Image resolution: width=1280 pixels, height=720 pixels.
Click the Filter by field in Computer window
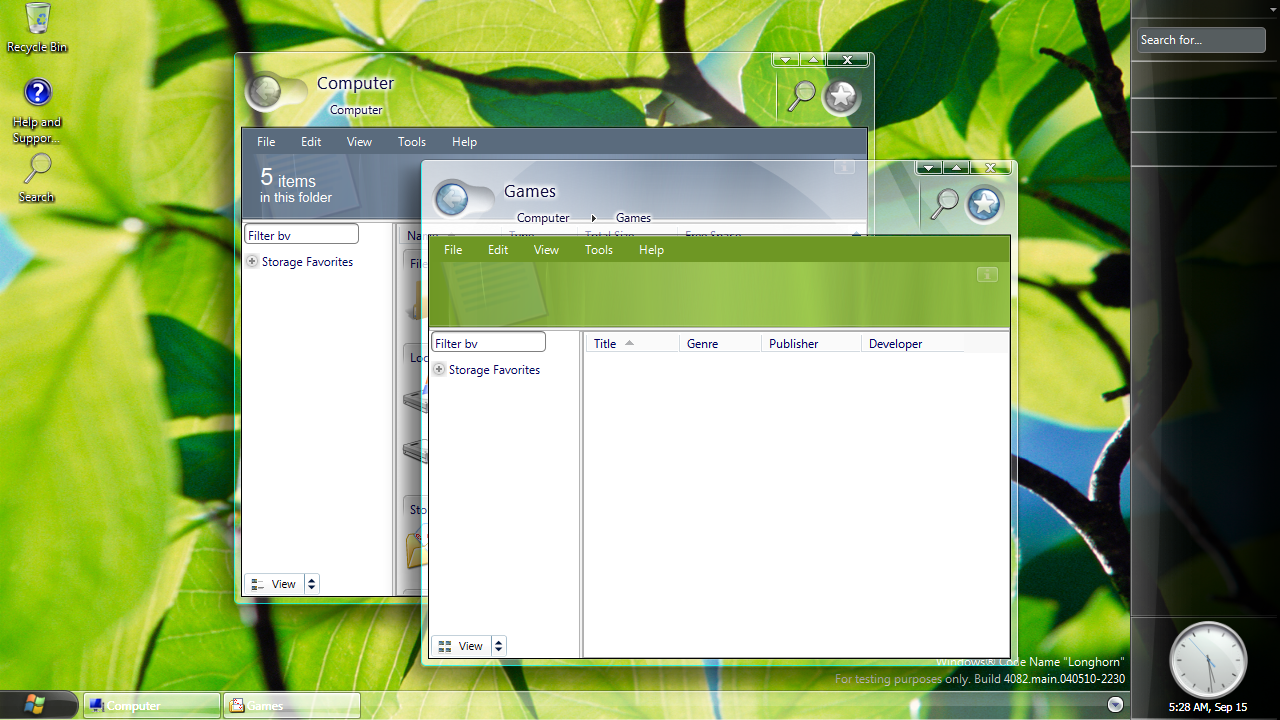(x=301, y=234)
